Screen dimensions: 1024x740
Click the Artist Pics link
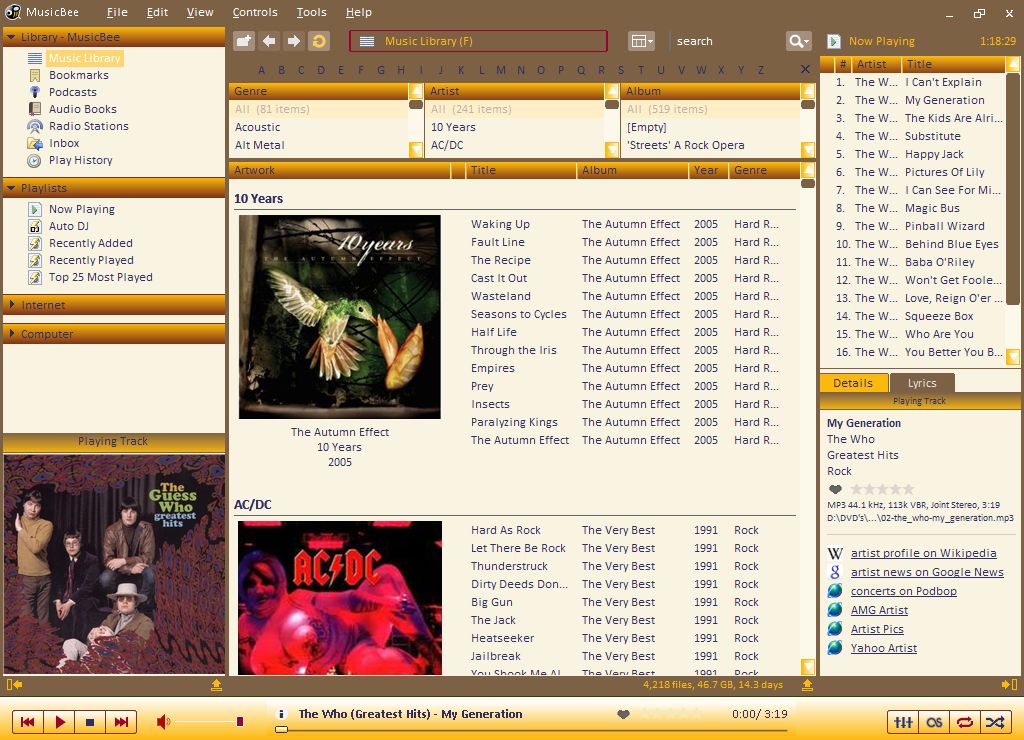pyautogui.click(x=877, y=629)
